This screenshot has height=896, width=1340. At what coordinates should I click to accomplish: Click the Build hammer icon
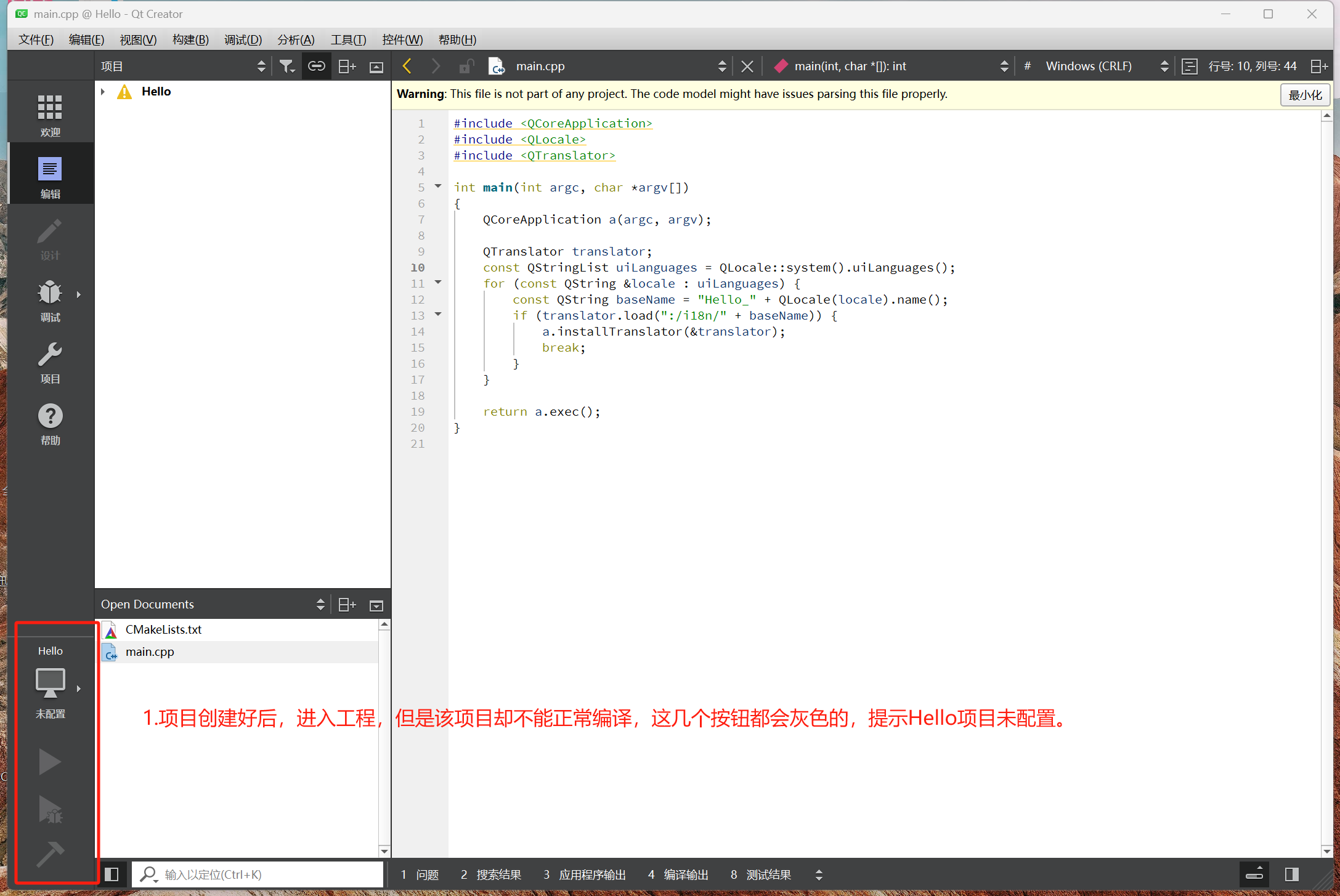coord(49,855)
